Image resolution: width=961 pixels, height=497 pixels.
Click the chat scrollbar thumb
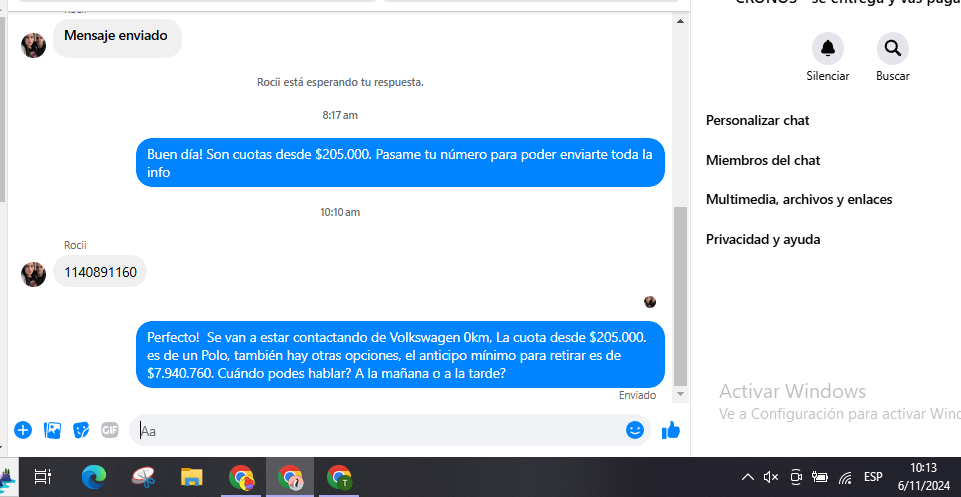point(680,295)
